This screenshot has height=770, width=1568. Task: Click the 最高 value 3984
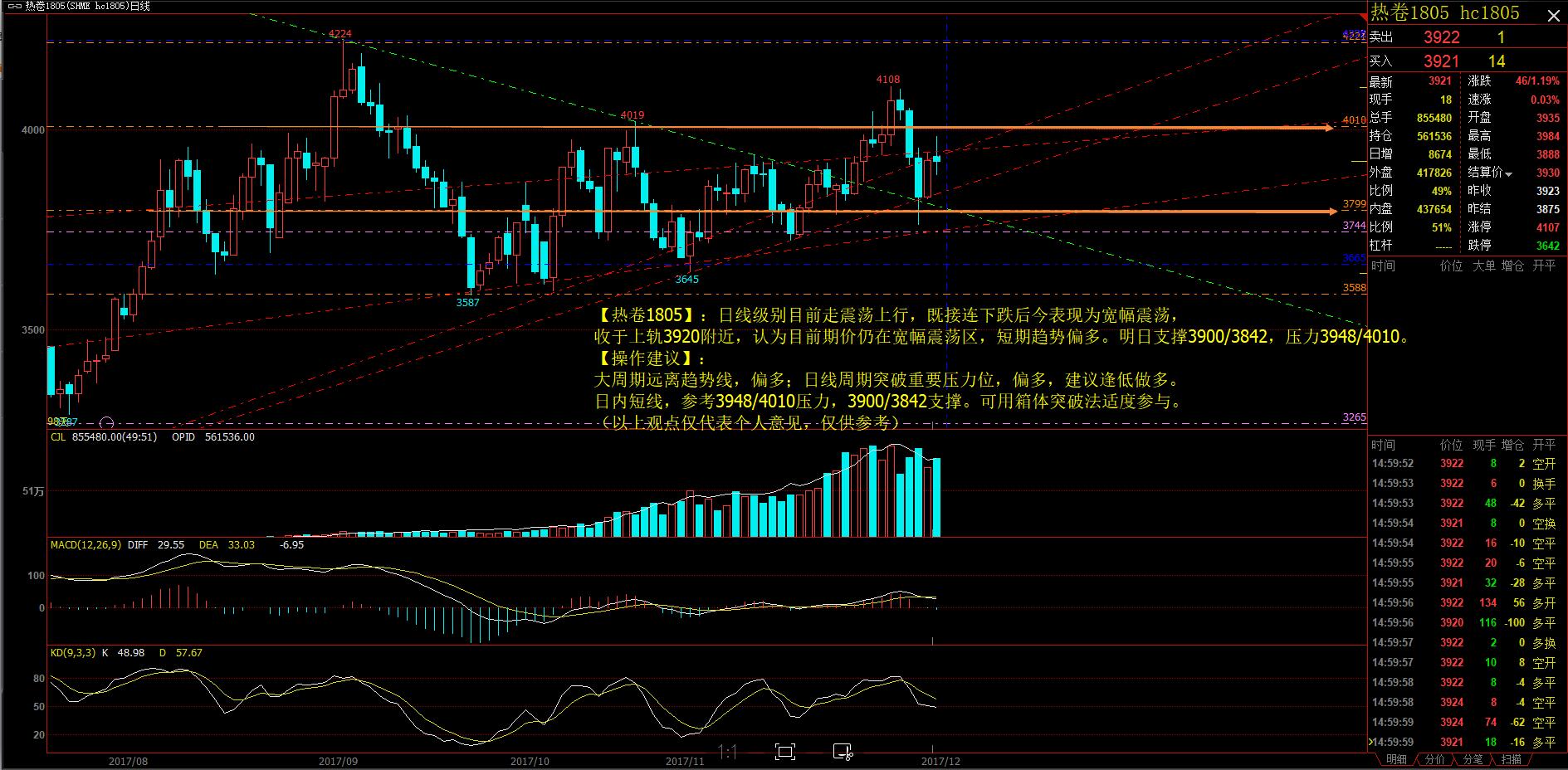(1548, 136)
